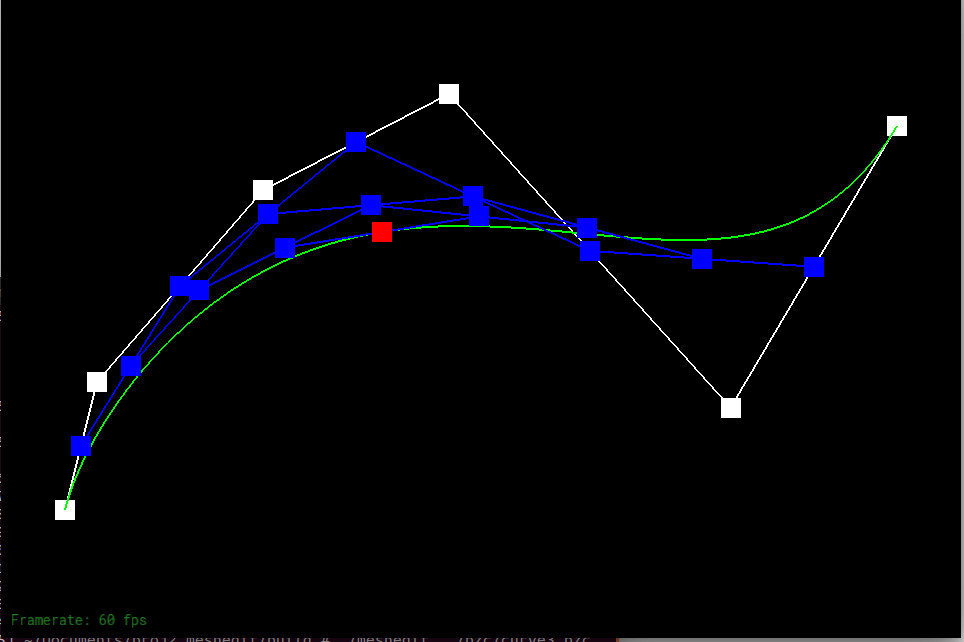Click the blue square directly below the third white control point
The height and width of the screenshot is (642, 964).
[x=268, y=214]
